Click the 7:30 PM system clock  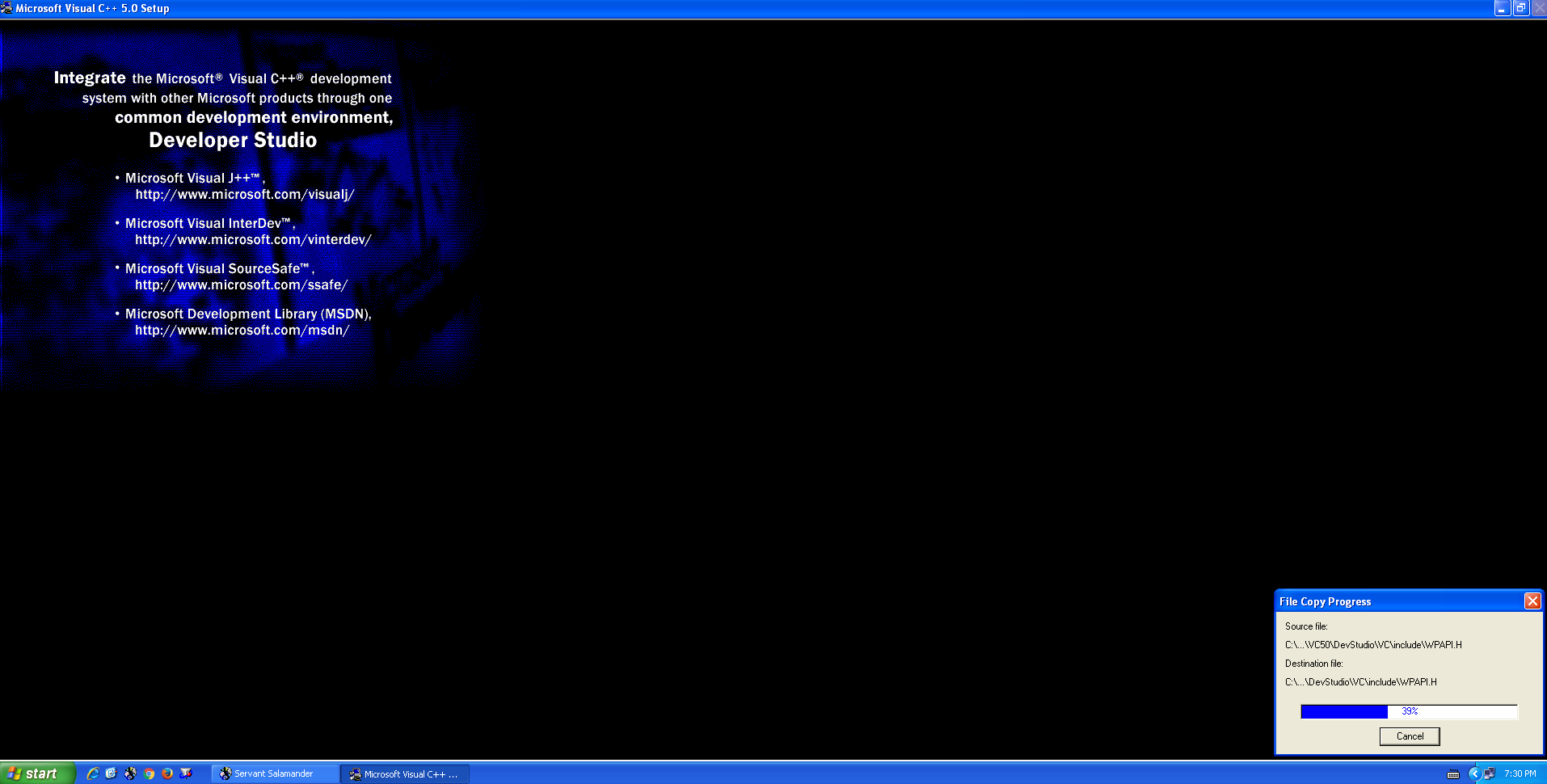click(1520, 774)
